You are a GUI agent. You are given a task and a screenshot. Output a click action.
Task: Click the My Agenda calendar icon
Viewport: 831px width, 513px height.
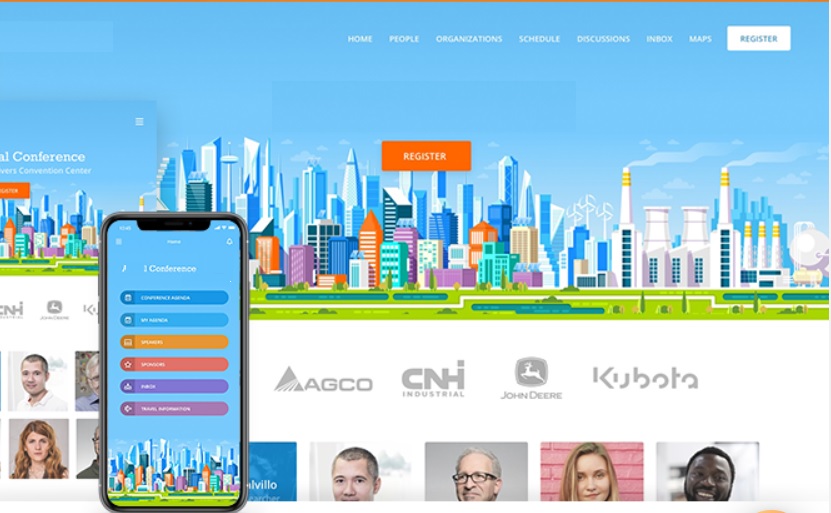click(x=128, y=320)
